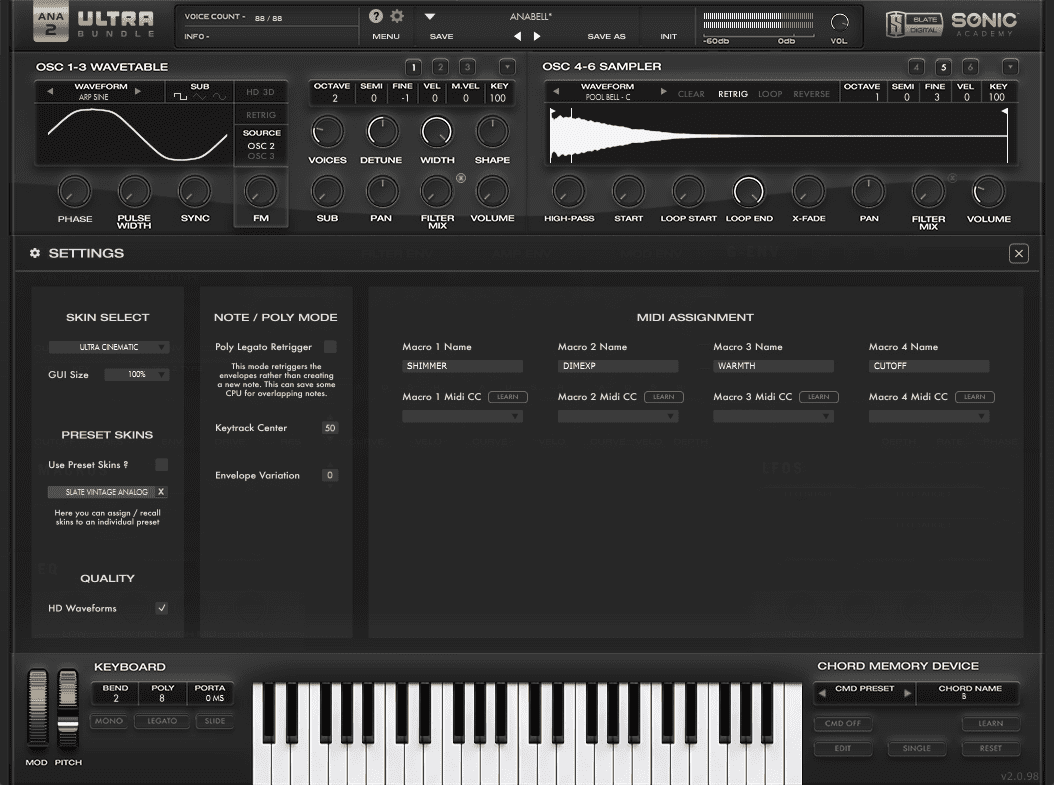Switch to oscillator 1 tab
This screenshot has height=785, width=1054.
click(413, 67)
